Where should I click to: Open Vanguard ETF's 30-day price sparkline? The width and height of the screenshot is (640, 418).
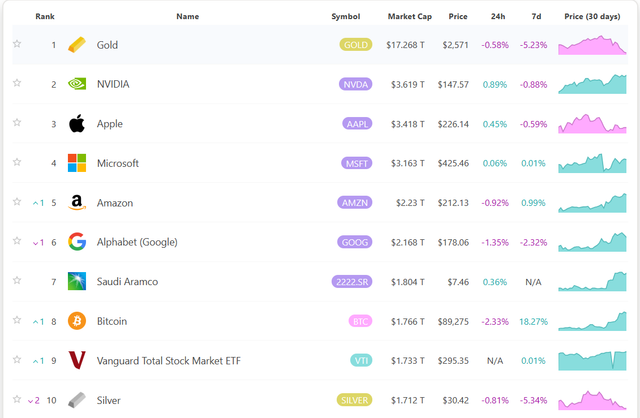coord(592,361)
